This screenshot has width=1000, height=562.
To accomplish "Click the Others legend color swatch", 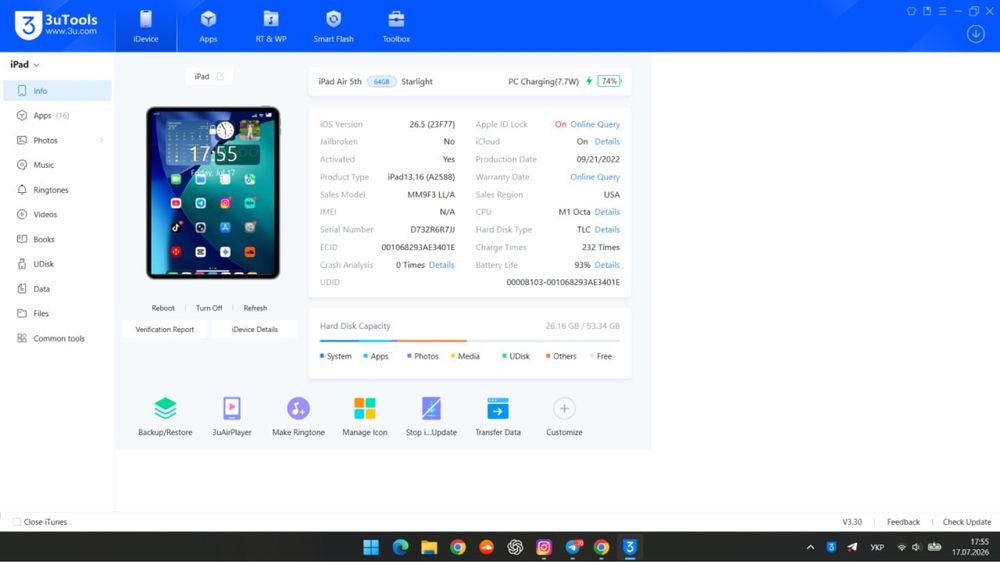I will 548,356.
